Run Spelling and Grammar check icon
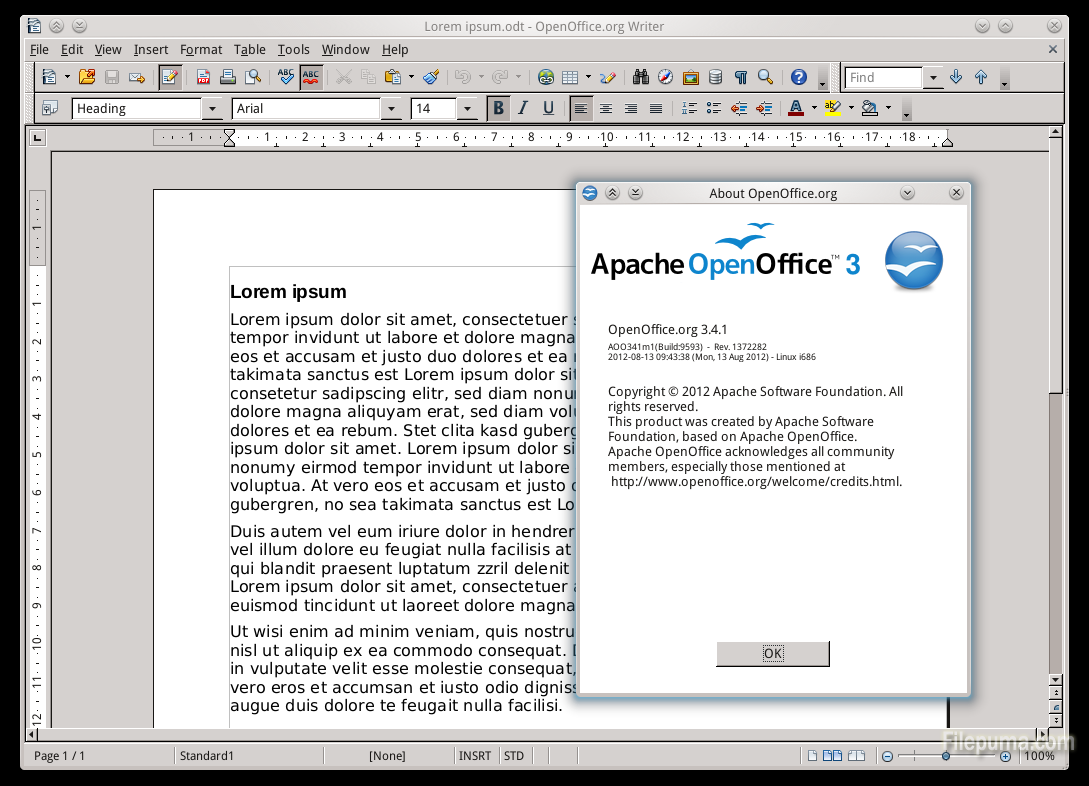This screenshot has width=1089, height=786. 286,77
